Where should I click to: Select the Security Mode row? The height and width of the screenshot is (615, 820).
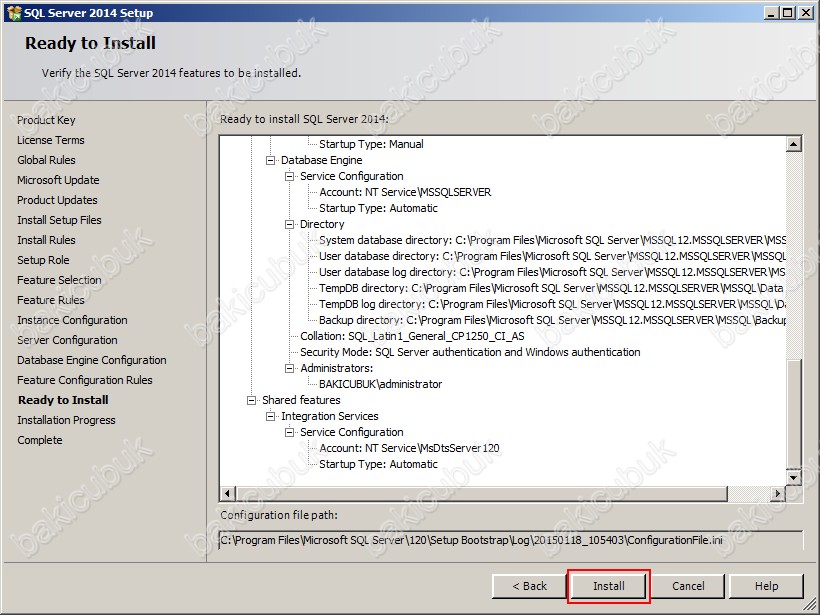(470, 352)
